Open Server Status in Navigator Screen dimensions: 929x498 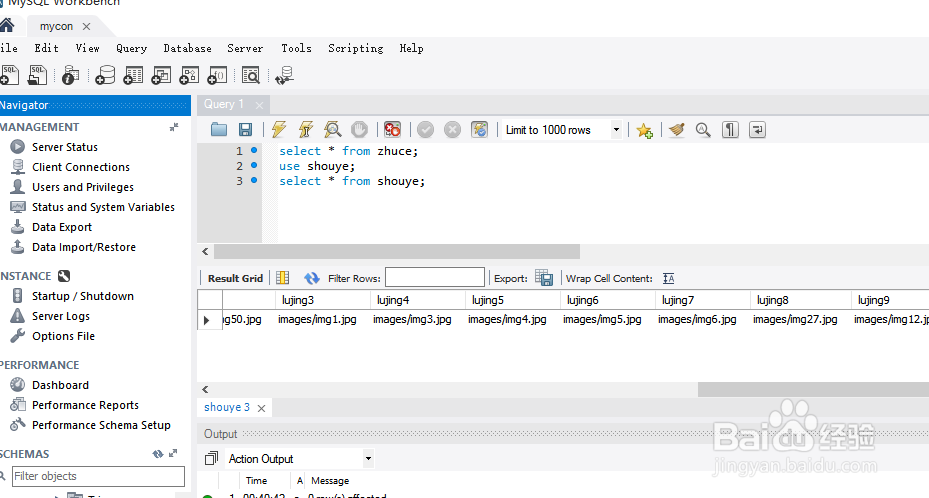pyautogui.click(x=65, y=147)
